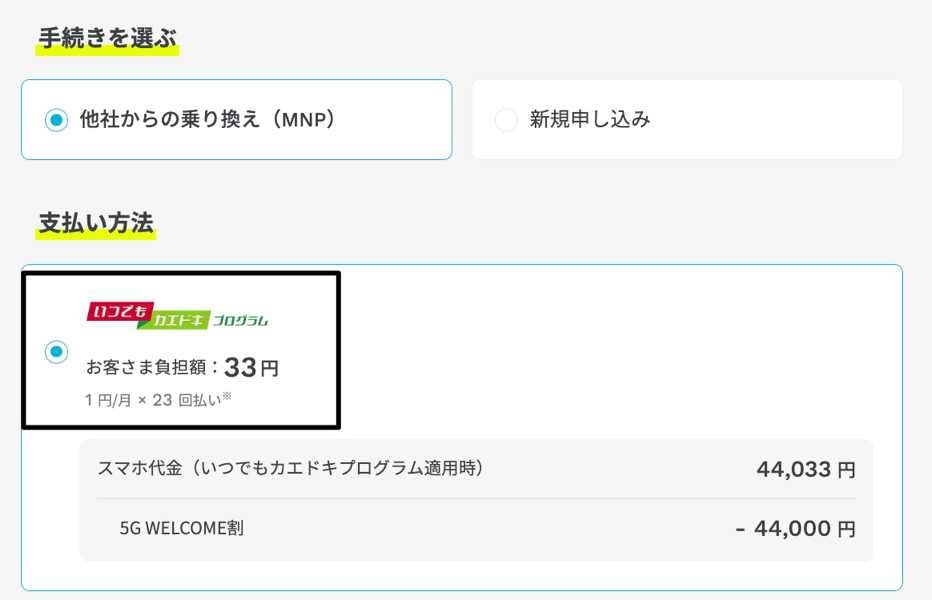Image resolution: width=932 pixels, height=600 pixels.
Task: Click the プログラム text in the logo
Action: [240, 320]
